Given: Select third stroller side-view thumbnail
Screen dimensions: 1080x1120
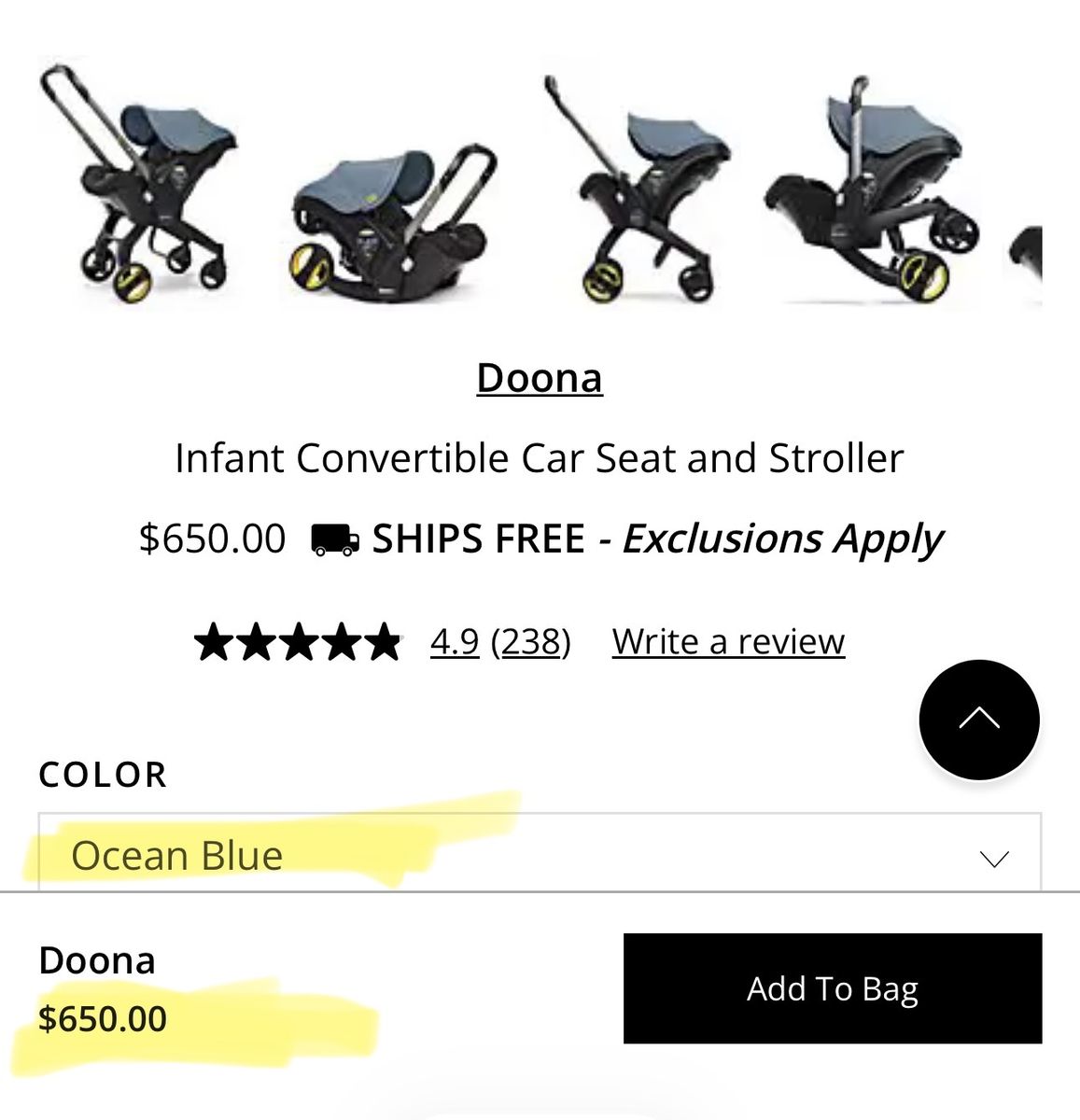Looking at the screenshot, I should [638, 187].
